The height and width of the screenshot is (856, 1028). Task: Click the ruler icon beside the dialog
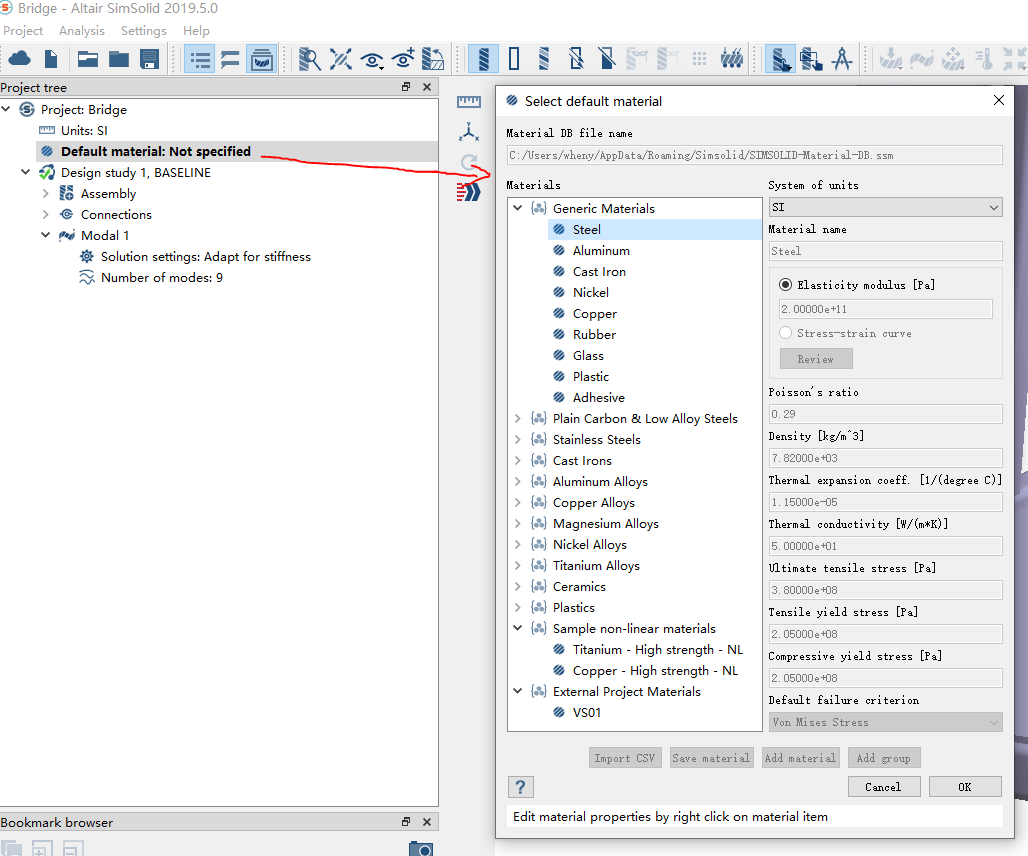pos(469,102)
